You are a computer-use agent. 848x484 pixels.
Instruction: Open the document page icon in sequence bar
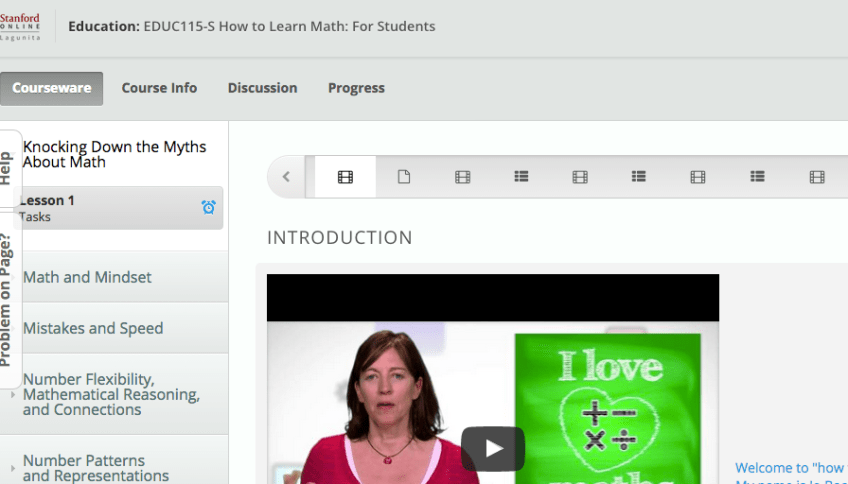tap(404, 177)
